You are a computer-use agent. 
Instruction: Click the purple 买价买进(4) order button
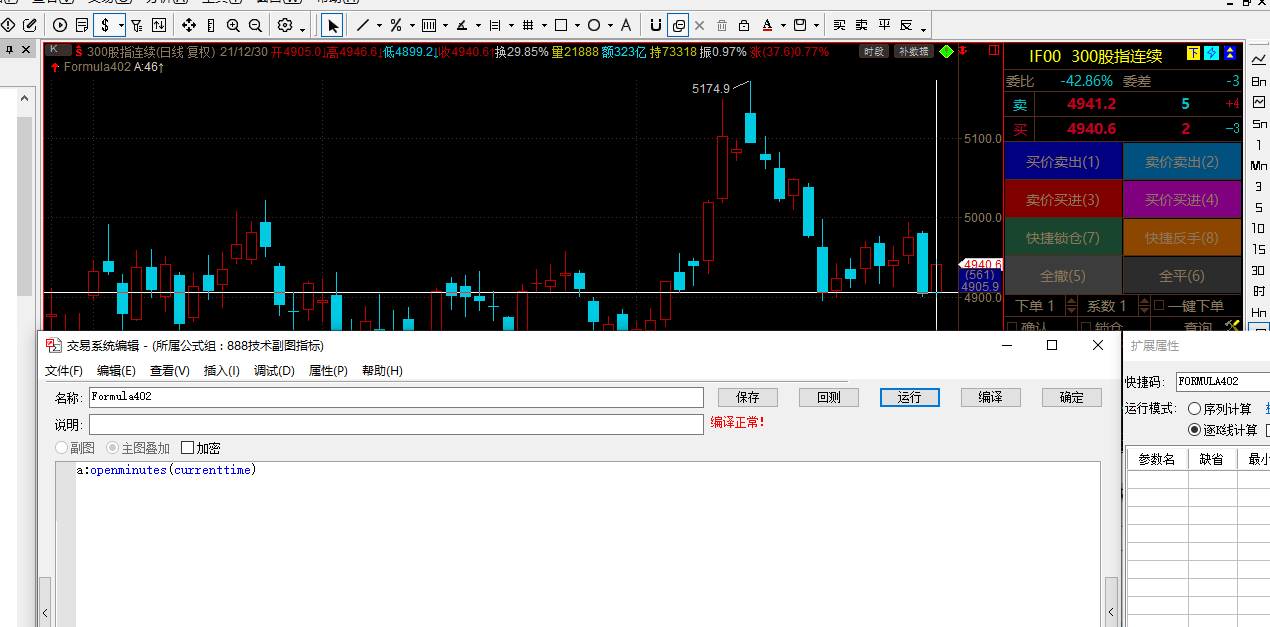coord(1182,200)
